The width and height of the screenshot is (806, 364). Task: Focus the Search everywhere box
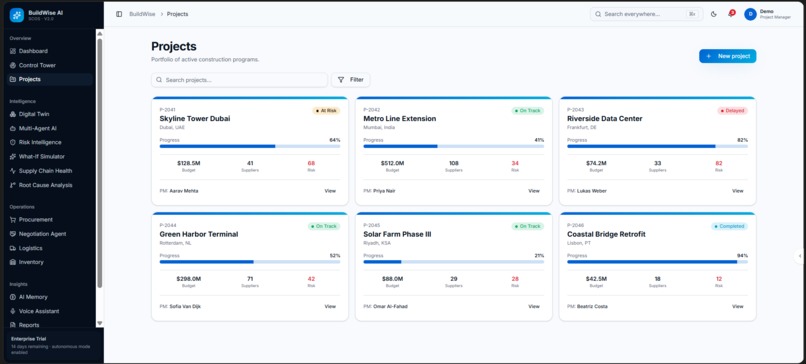pos(646,14)
